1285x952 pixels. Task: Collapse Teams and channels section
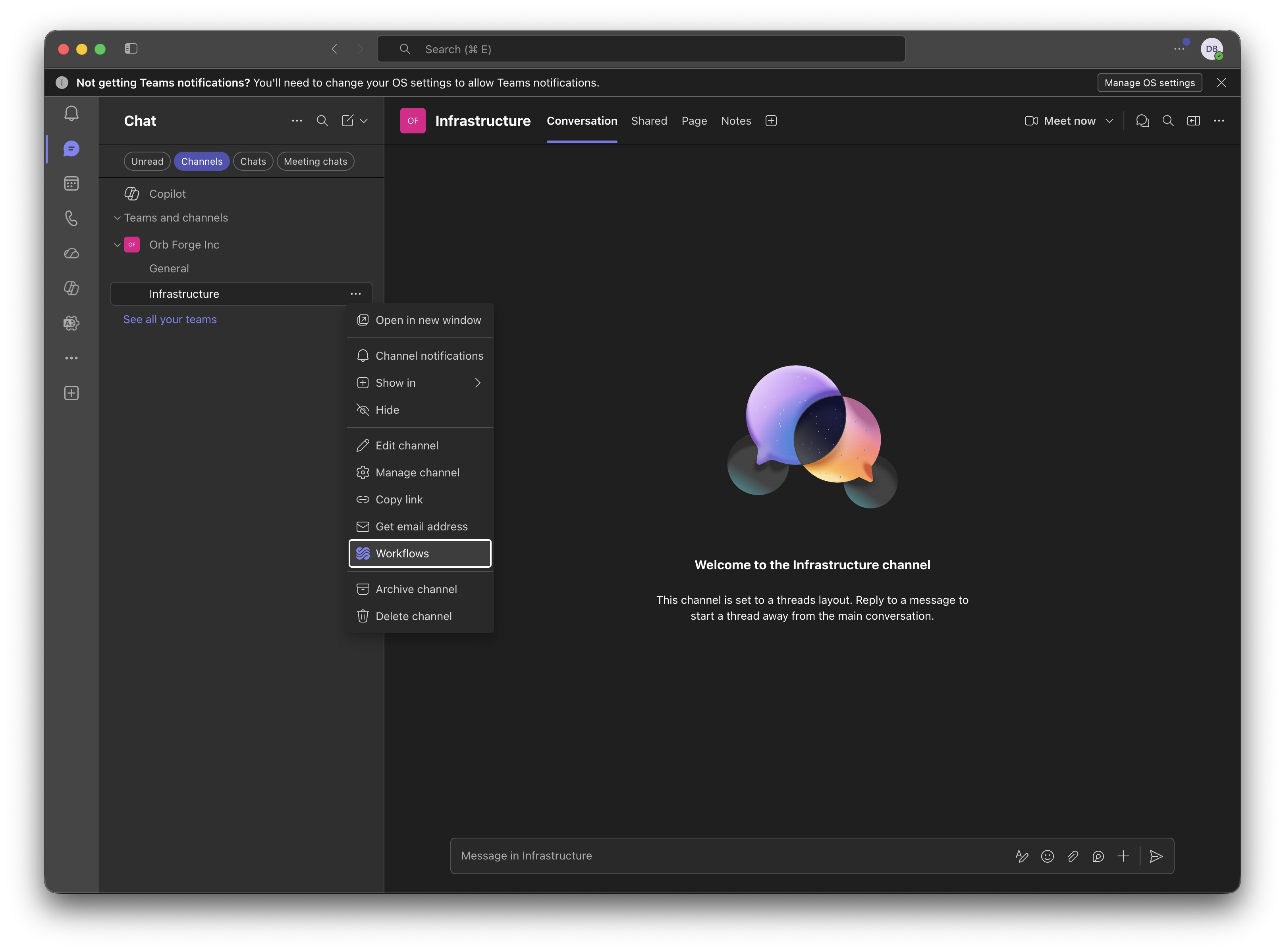point(117,218)
